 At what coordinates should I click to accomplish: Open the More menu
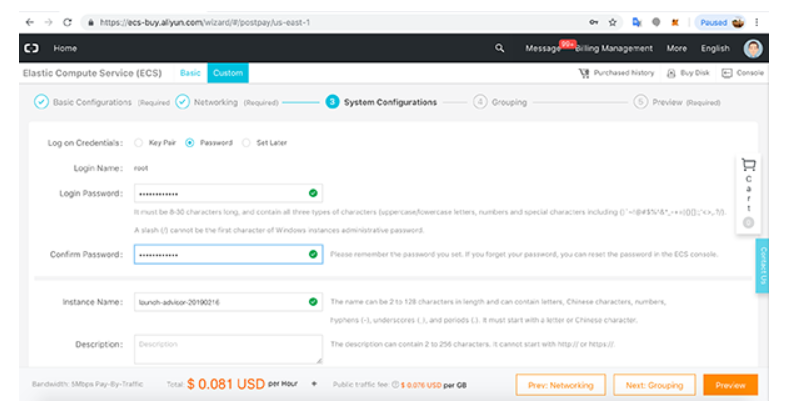(677, 48)
